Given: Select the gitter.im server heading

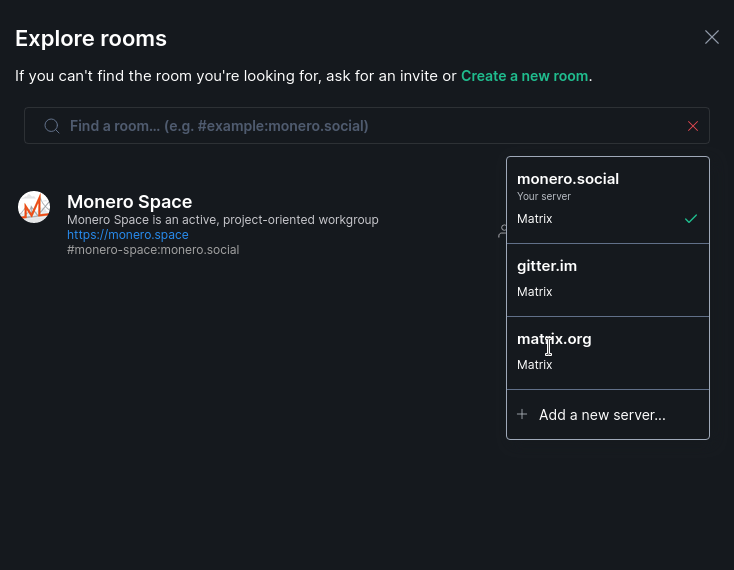Looking at the screenshot, I should coord(547,266).
